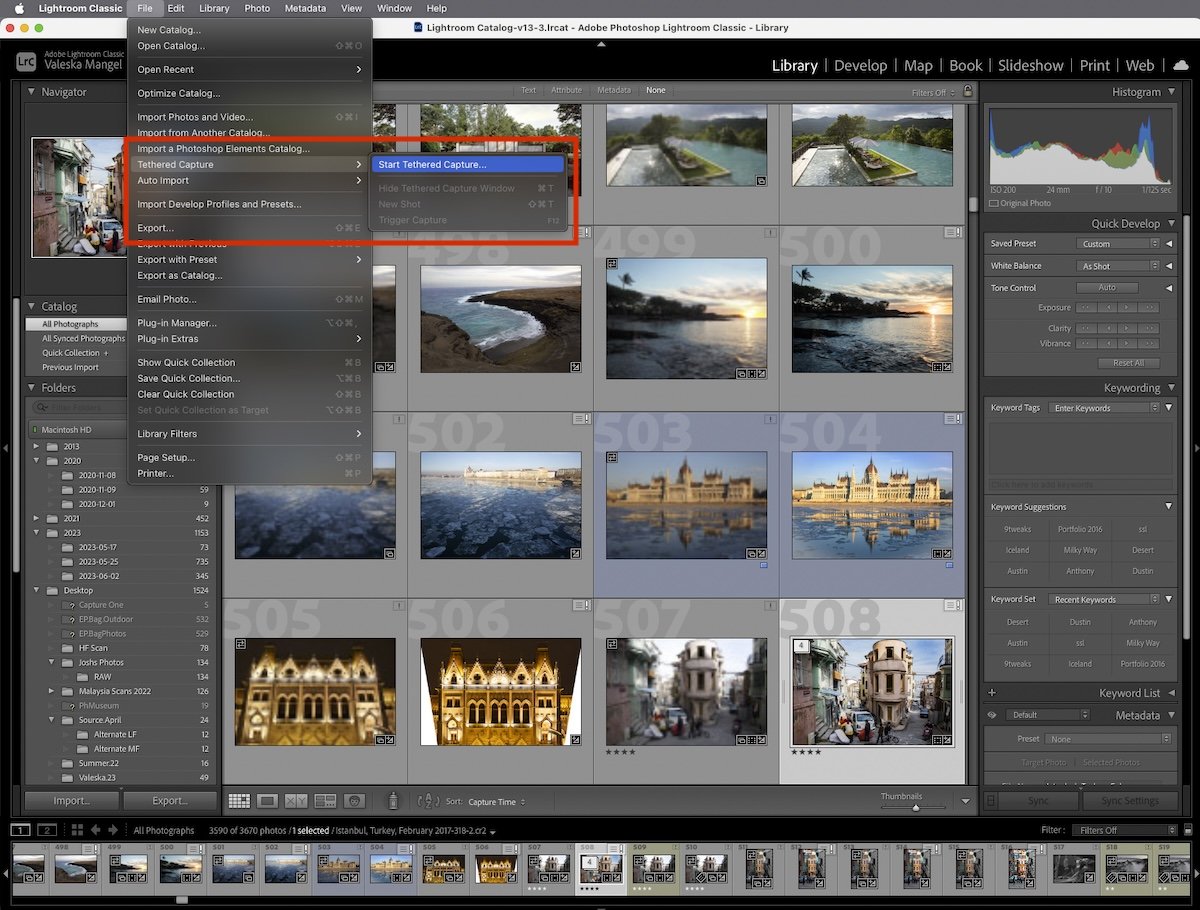Select the Grid view icon
This screenshot has height=910, width=1200.
[238, 800]
